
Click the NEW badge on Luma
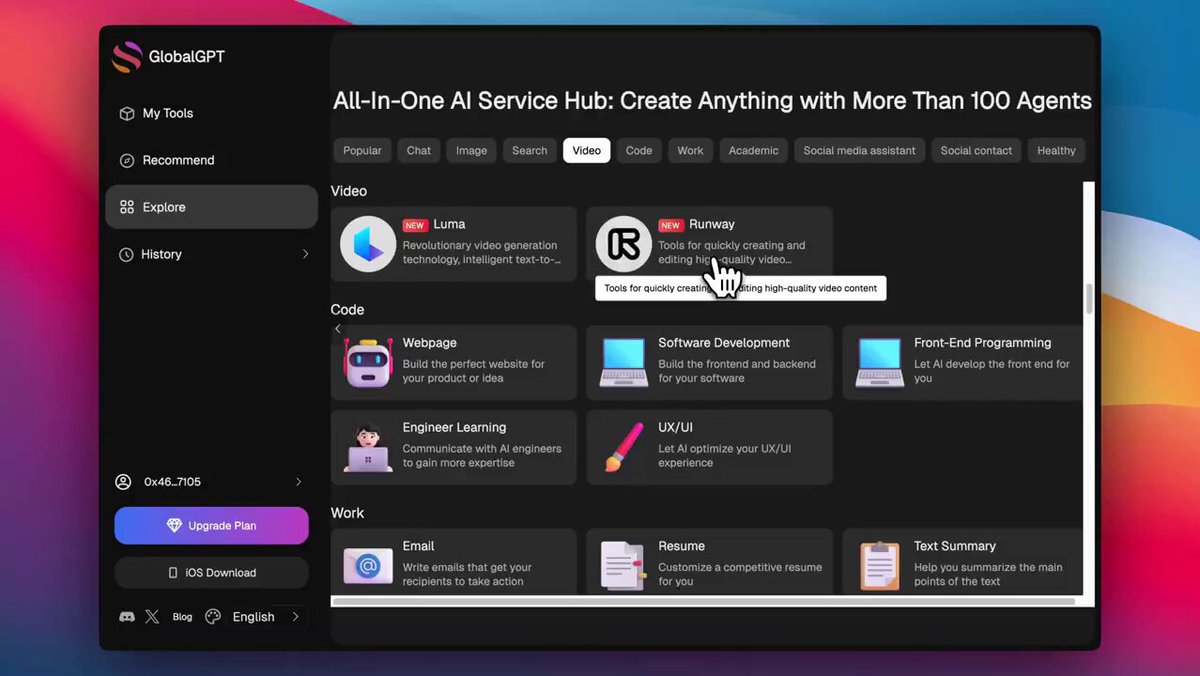coord(414,226)
